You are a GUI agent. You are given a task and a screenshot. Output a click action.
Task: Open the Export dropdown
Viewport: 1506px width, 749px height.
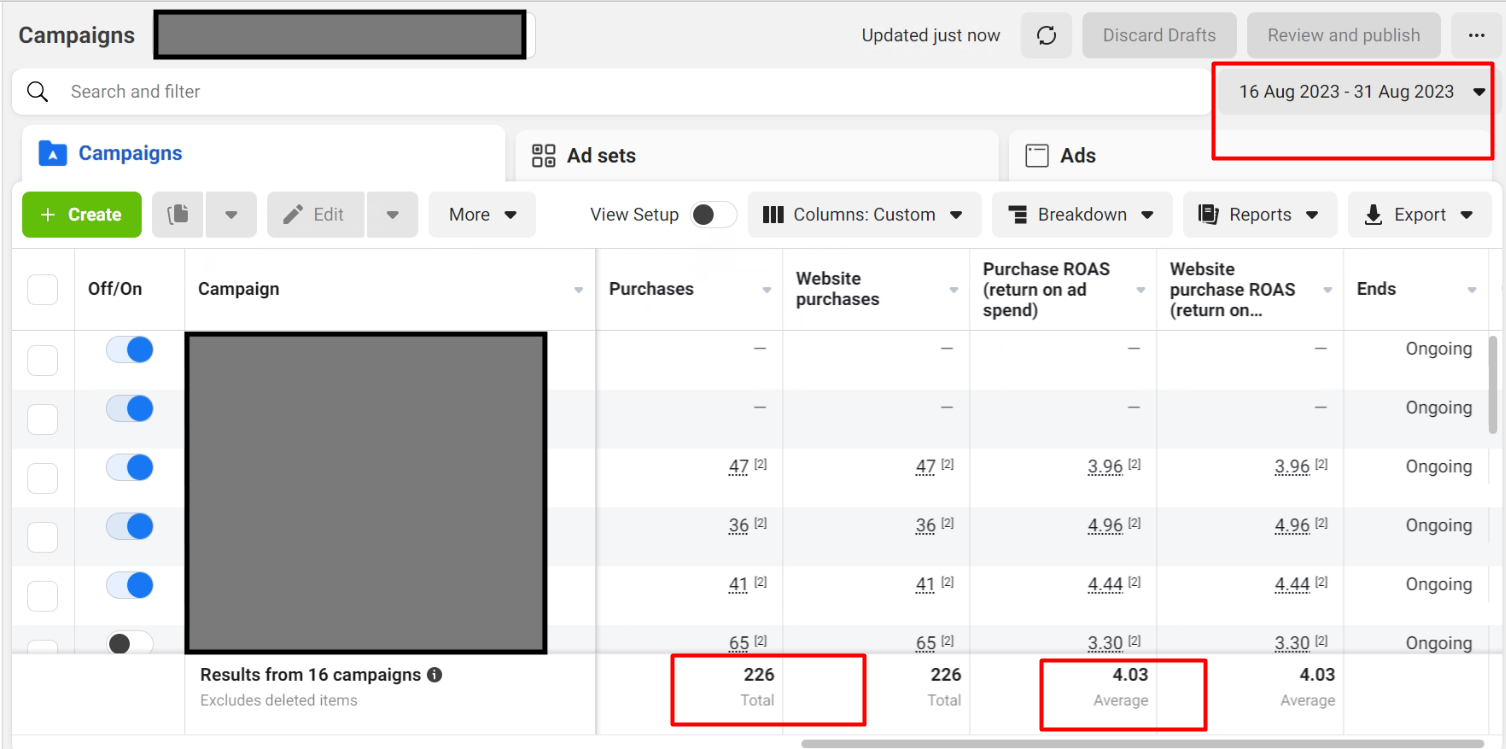pyautogui.click(x=1420, y=215)
